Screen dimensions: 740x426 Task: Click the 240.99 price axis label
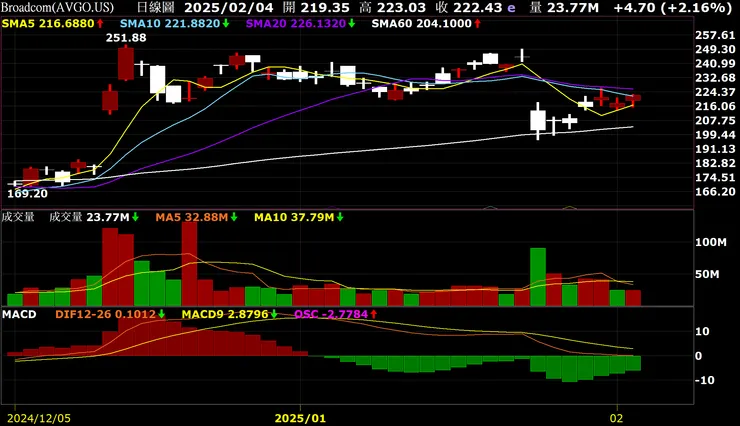(x=715, y=64)
